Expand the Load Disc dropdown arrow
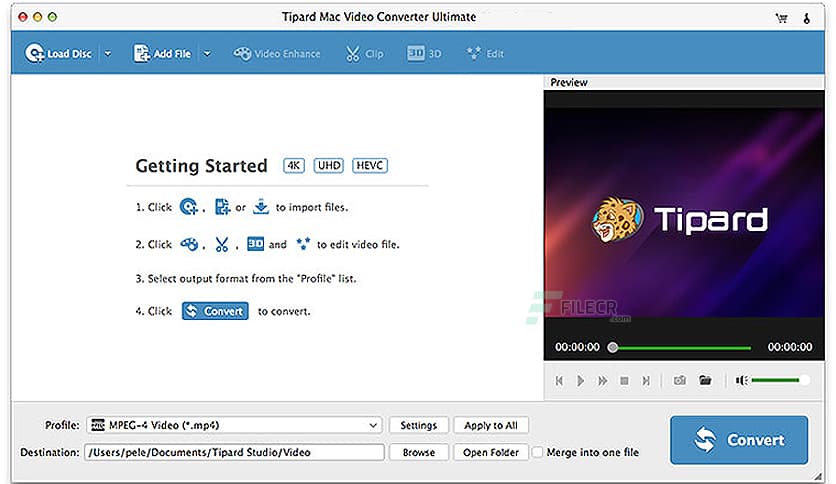Screen dimensions: 836x484 click(x=108, y=53)
